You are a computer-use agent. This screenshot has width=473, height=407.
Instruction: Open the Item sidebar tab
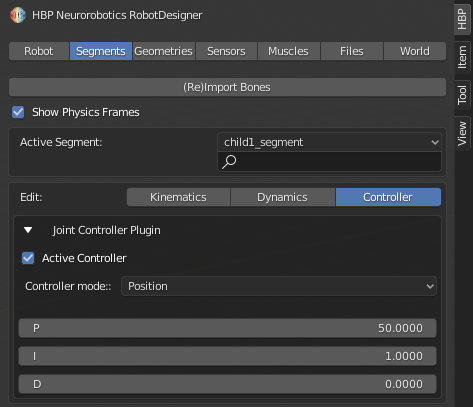click(462, 57)
